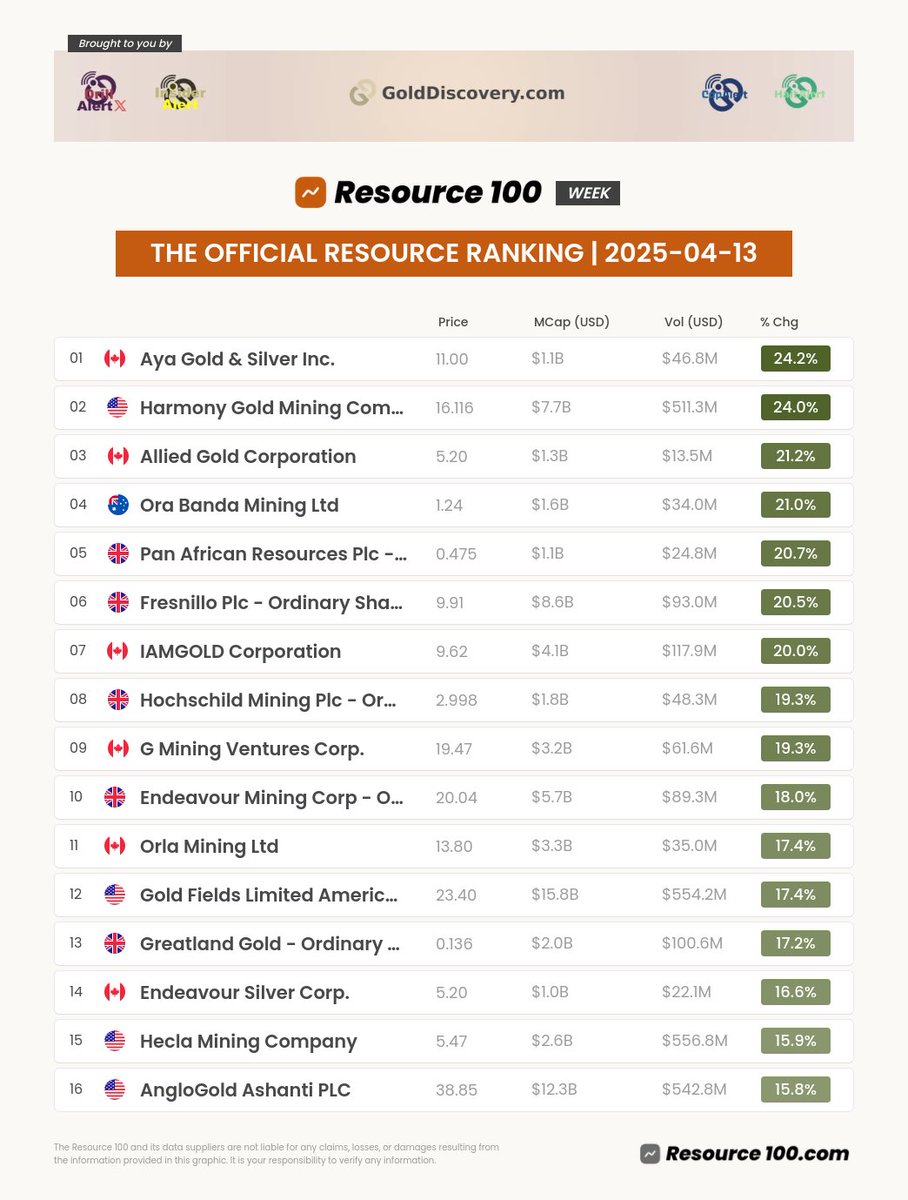
Task: Click the Canada flag beside Endeavour Silver Corp.
Action: coord(115,992)
